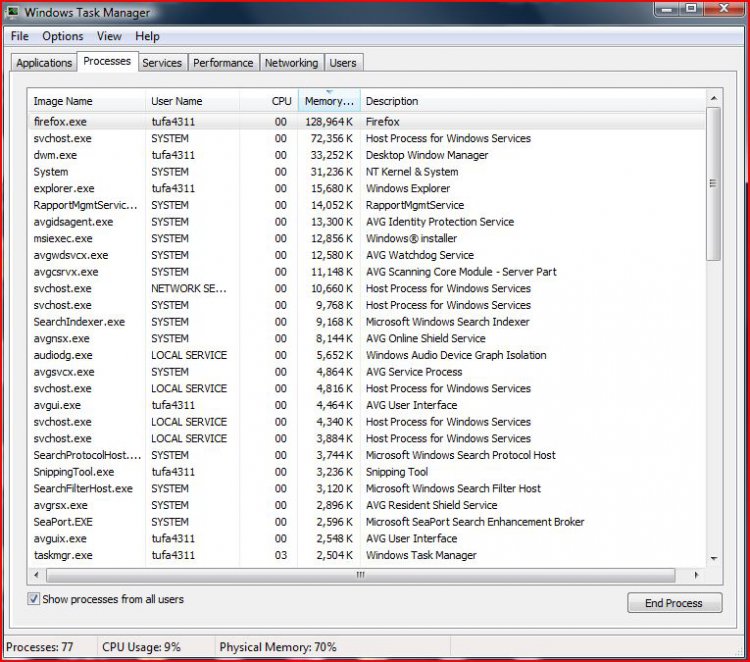Select the dwm.exe process
Screen dimensions: 750x662
(366, 155)
